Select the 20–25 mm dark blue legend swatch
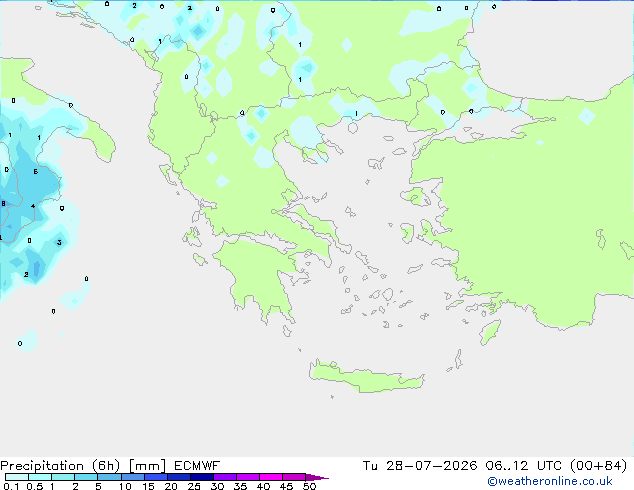634x490 pixels. tap(178, 477)
